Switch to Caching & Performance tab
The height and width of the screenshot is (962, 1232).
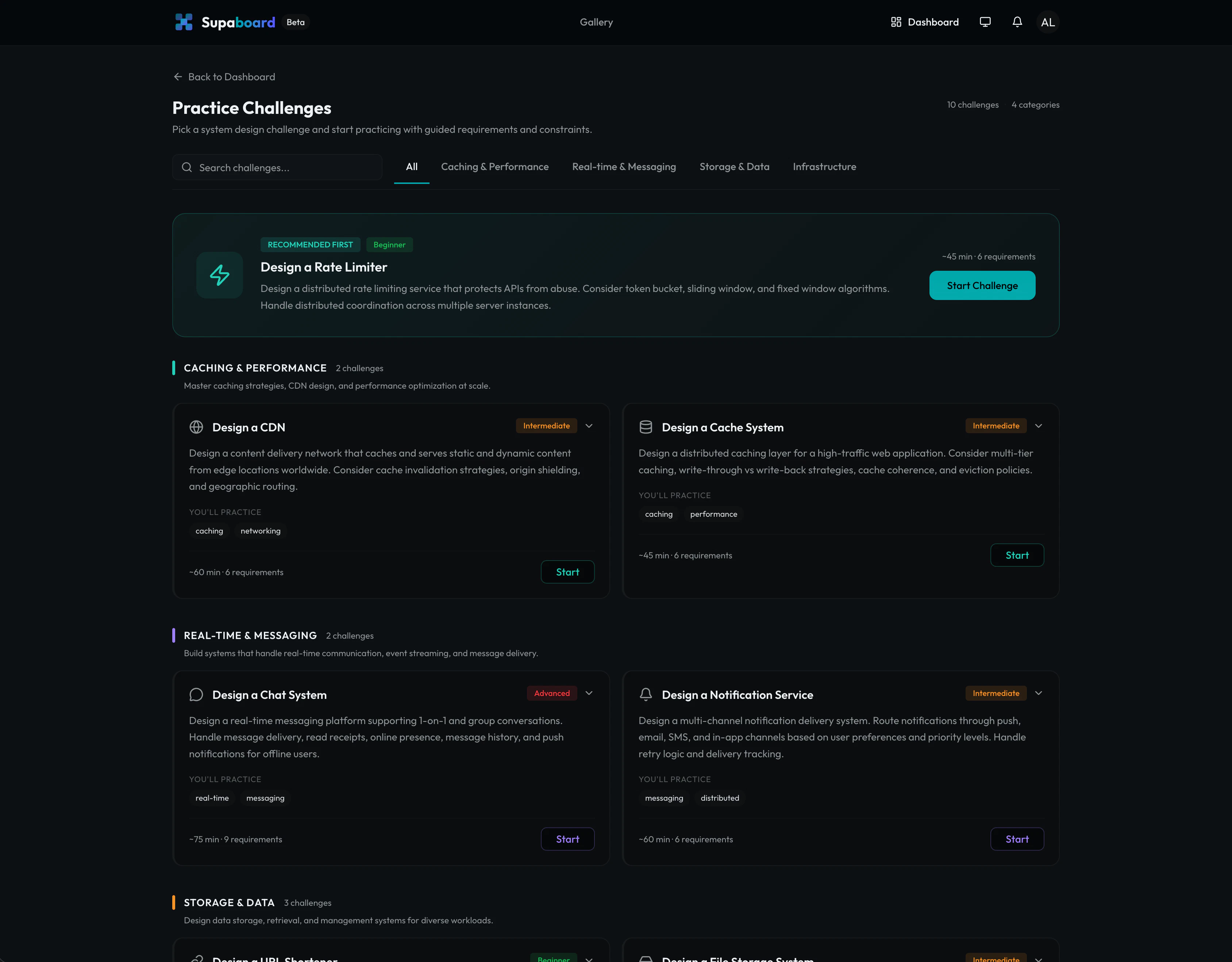click(x=494, y=167)
